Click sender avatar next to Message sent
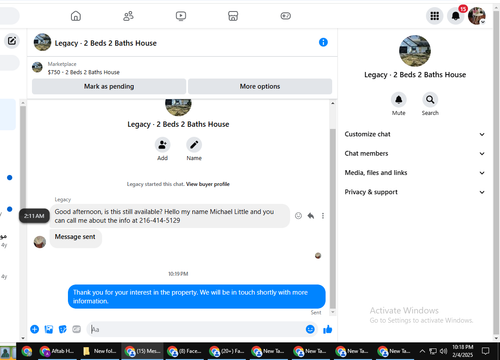The height and width of the screenshot is (360, 500). pyautogui.click(x=40, y=242)
